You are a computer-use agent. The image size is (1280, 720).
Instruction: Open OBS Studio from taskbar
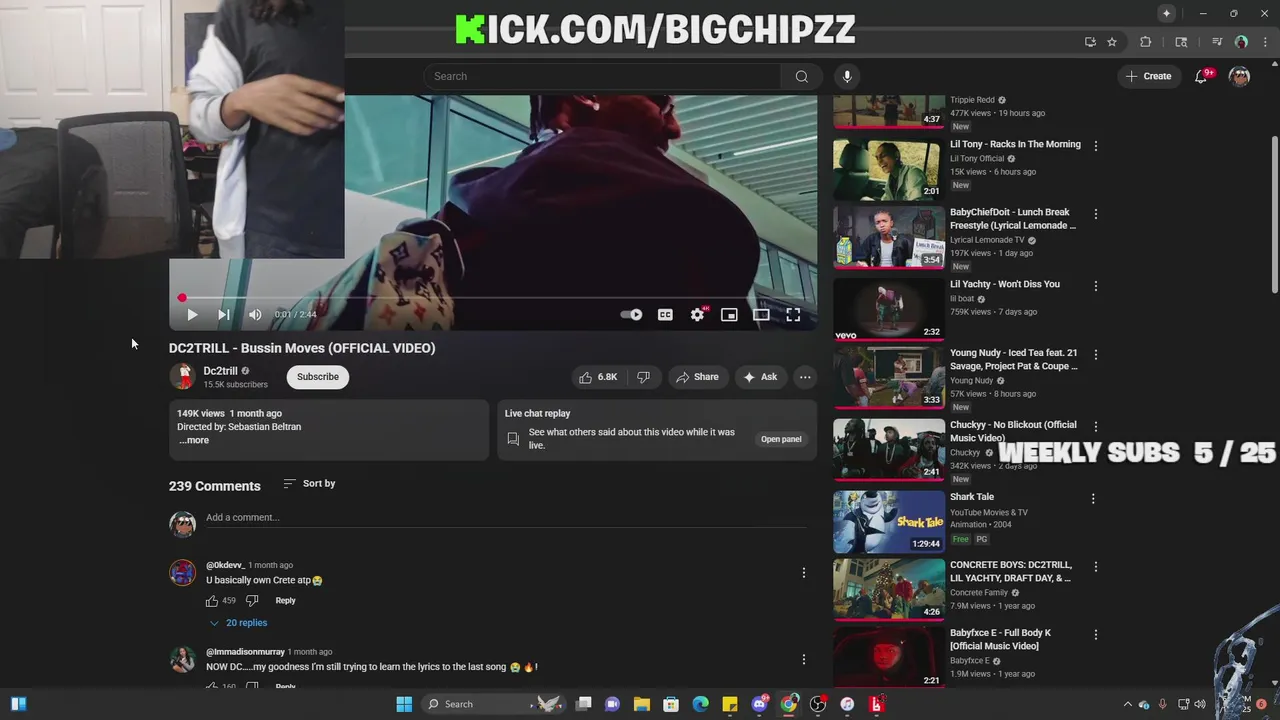(818, 704)
